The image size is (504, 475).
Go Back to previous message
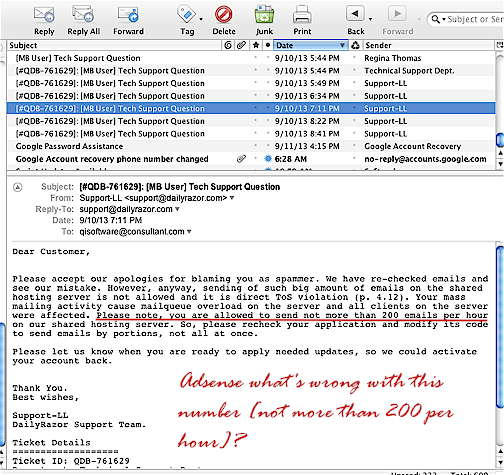coord(355,14)
